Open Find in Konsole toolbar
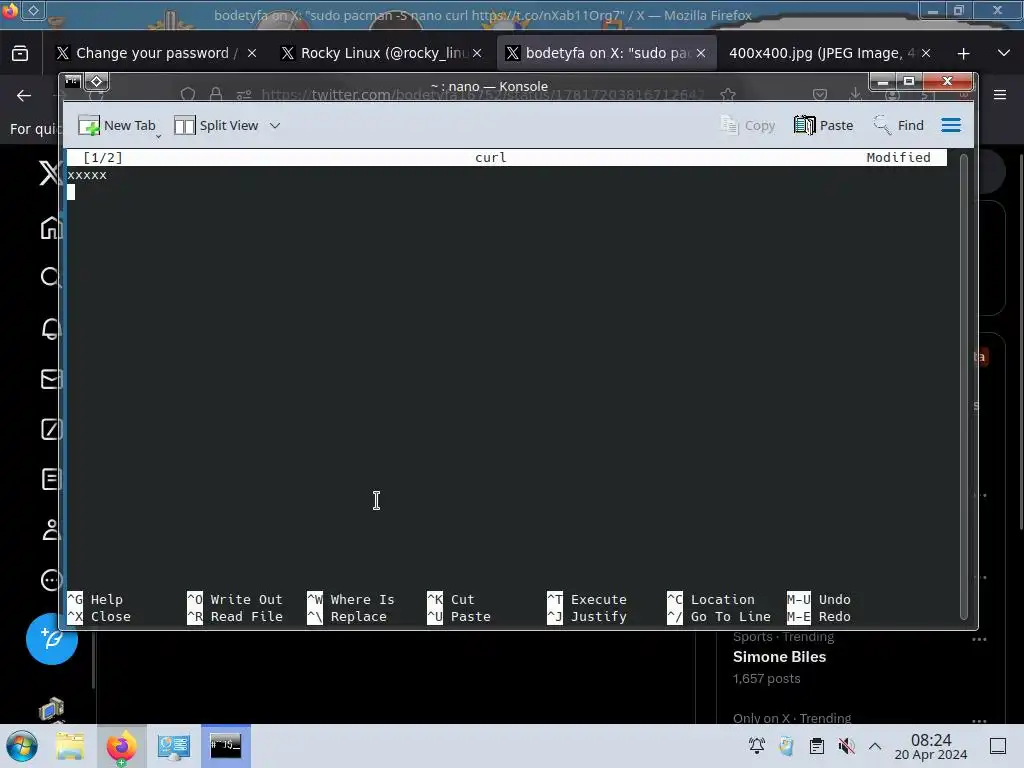The width and height of the screenshot is (1024, 768). pyautogui.click(x=899, y=125)
